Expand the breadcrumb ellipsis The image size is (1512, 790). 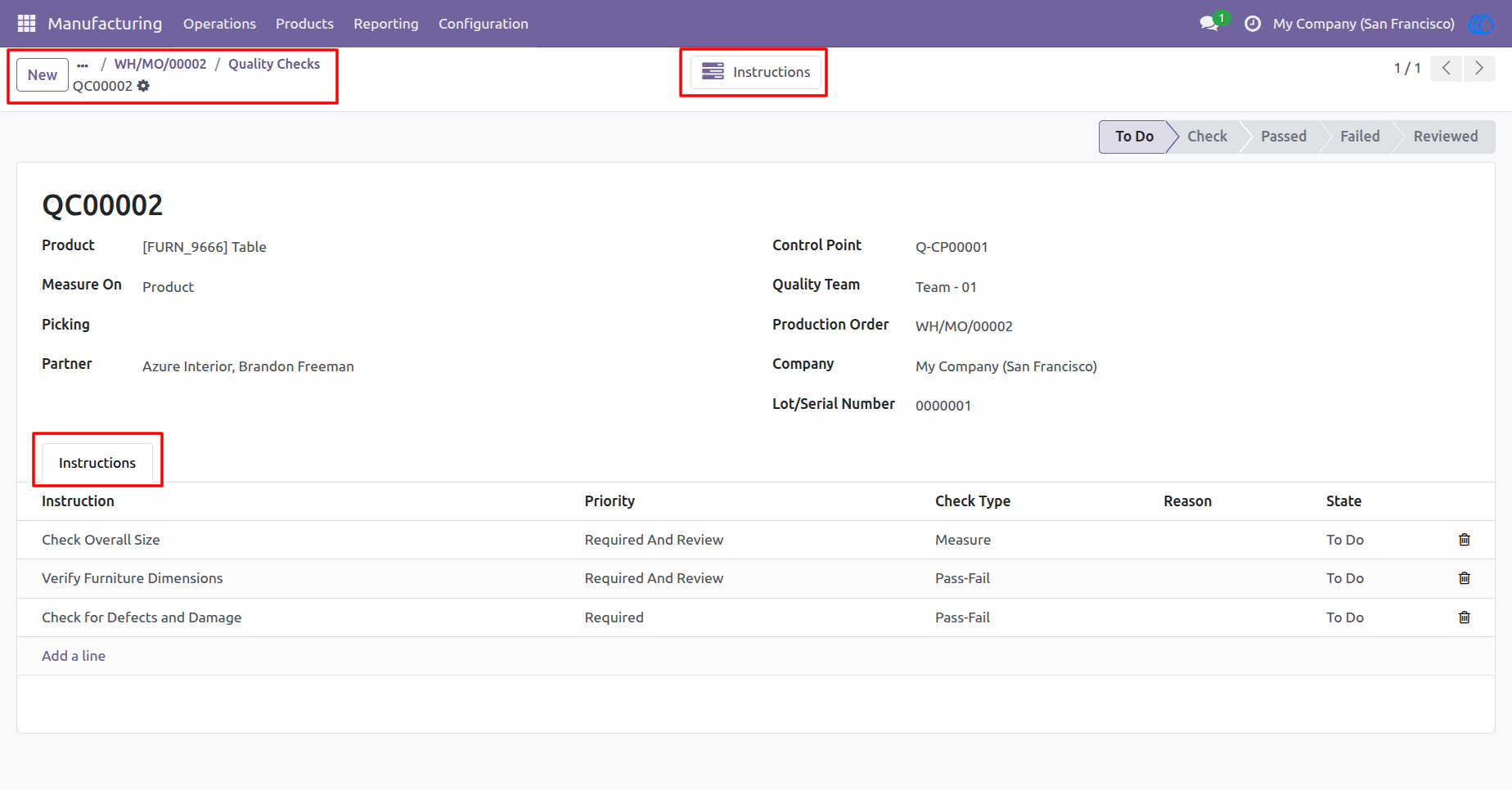(83, 65)
